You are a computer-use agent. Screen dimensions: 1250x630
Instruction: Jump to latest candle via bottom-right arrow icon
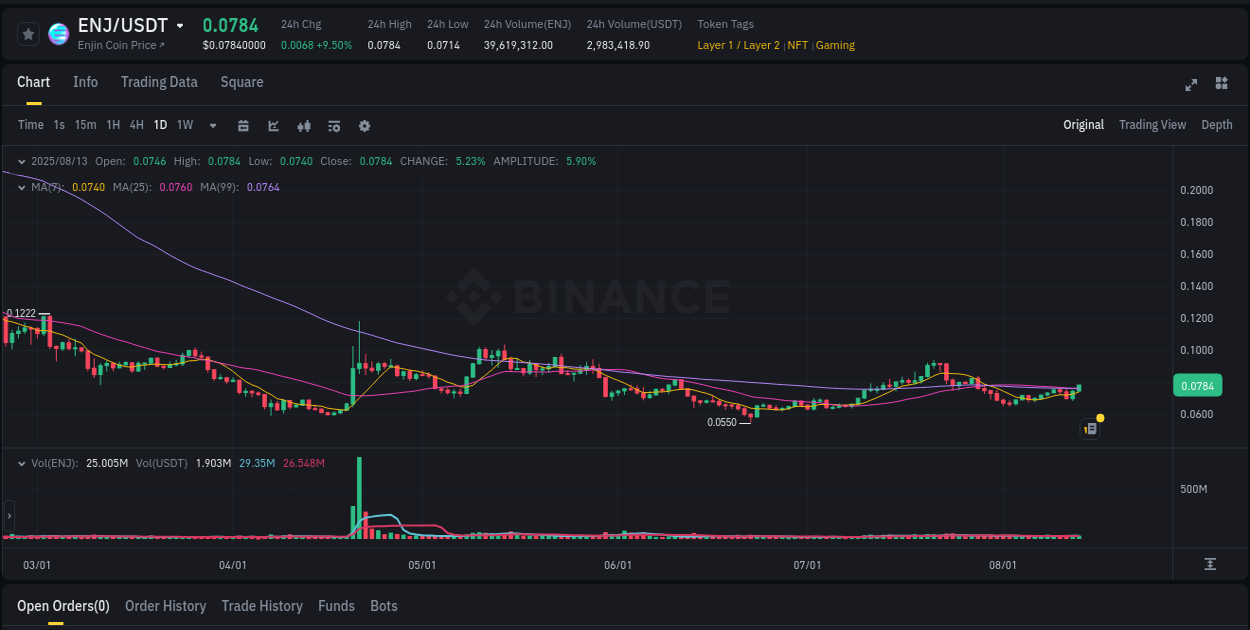tap(1210, 565)
